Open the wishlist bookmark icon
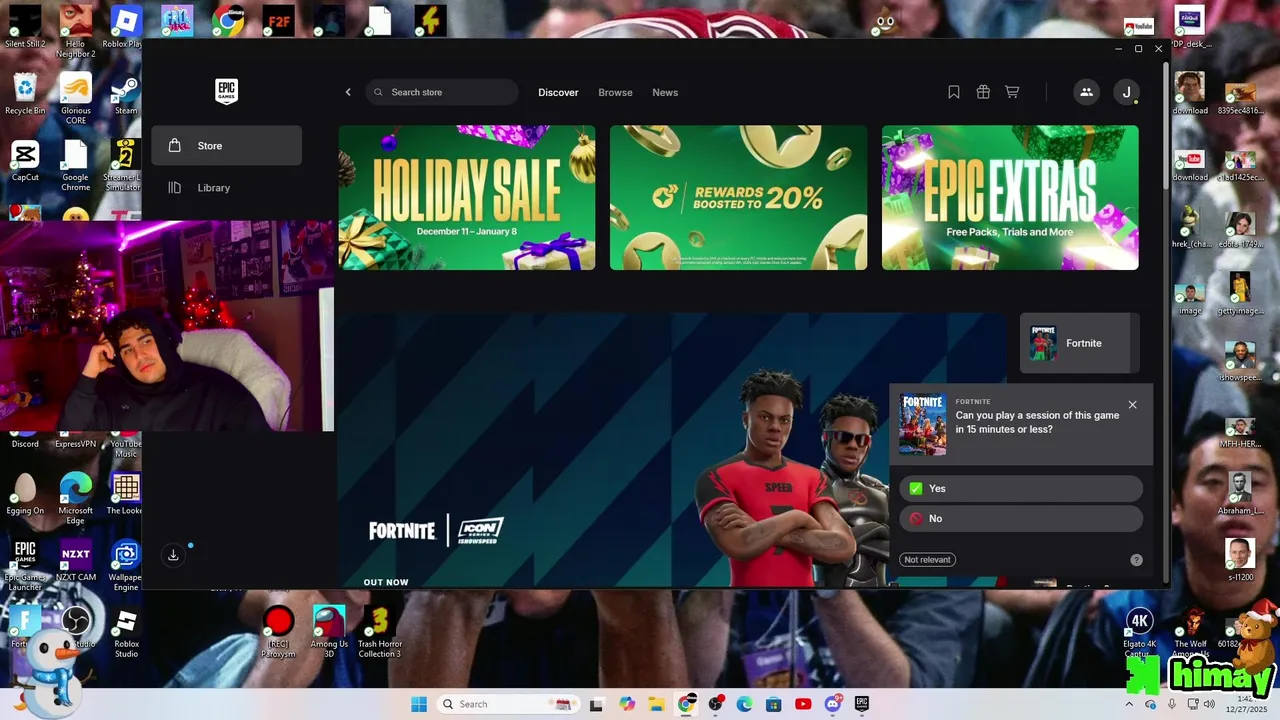Image resolution: width=1280 pixels, height=720 pixels. (x=954, y=92)
